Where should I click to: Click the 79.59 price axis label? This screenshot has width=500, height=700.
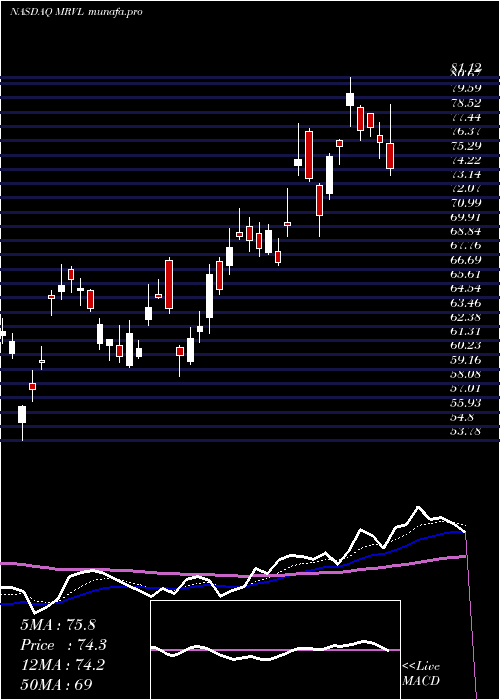click(x=466, y=88)
